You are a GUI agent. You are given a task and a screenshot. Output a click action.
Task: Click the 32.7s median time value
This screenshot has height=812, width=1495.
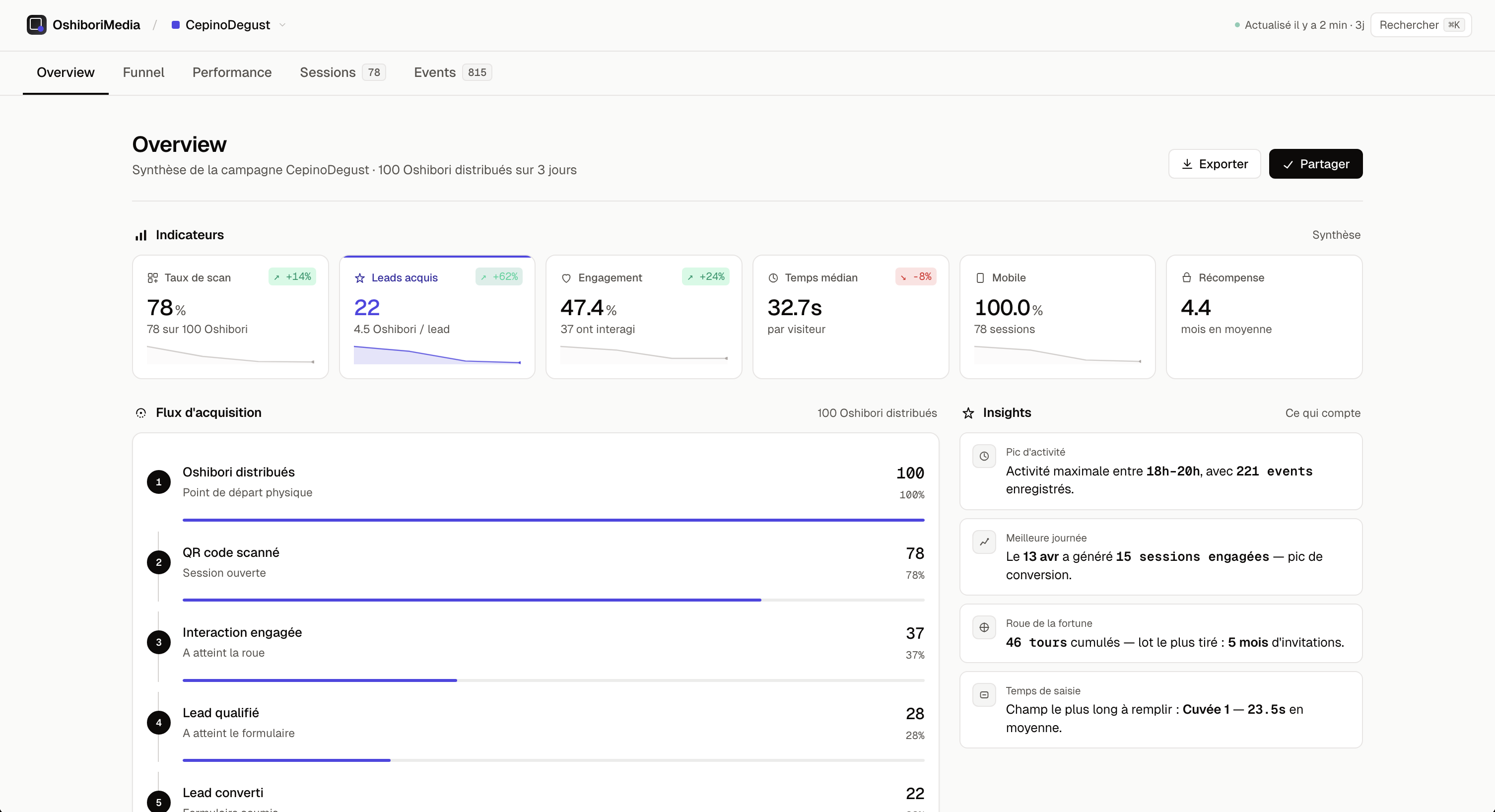pos(795,308)
